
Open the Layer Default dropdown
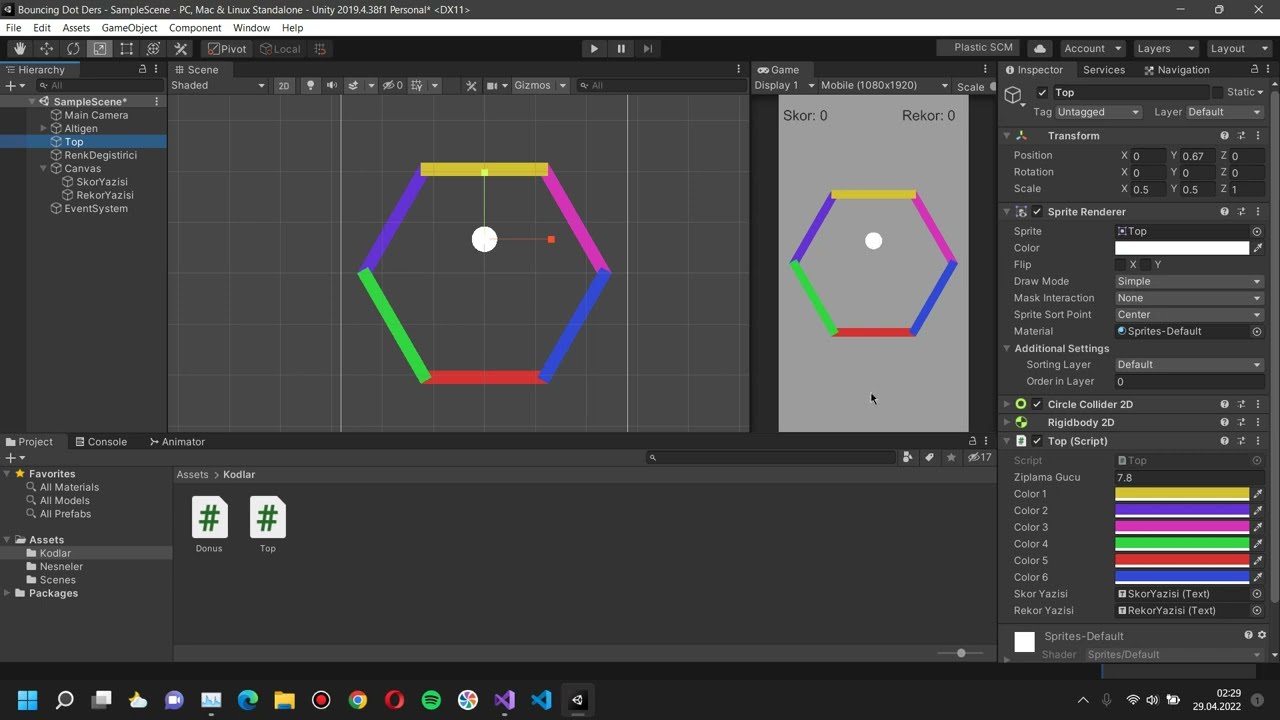pyautogui.click(x=1223, y=112)
